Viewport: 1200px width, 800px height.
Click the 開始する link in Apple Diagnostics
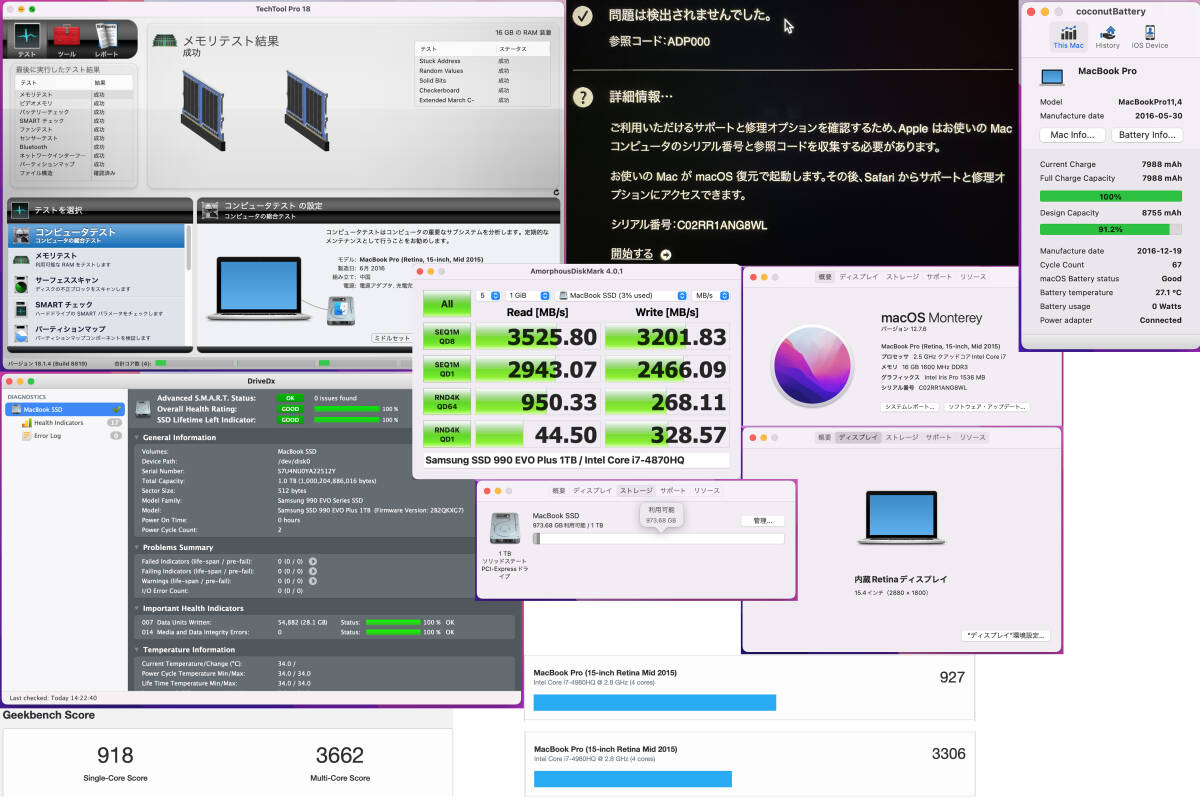[x=631, y=253]
